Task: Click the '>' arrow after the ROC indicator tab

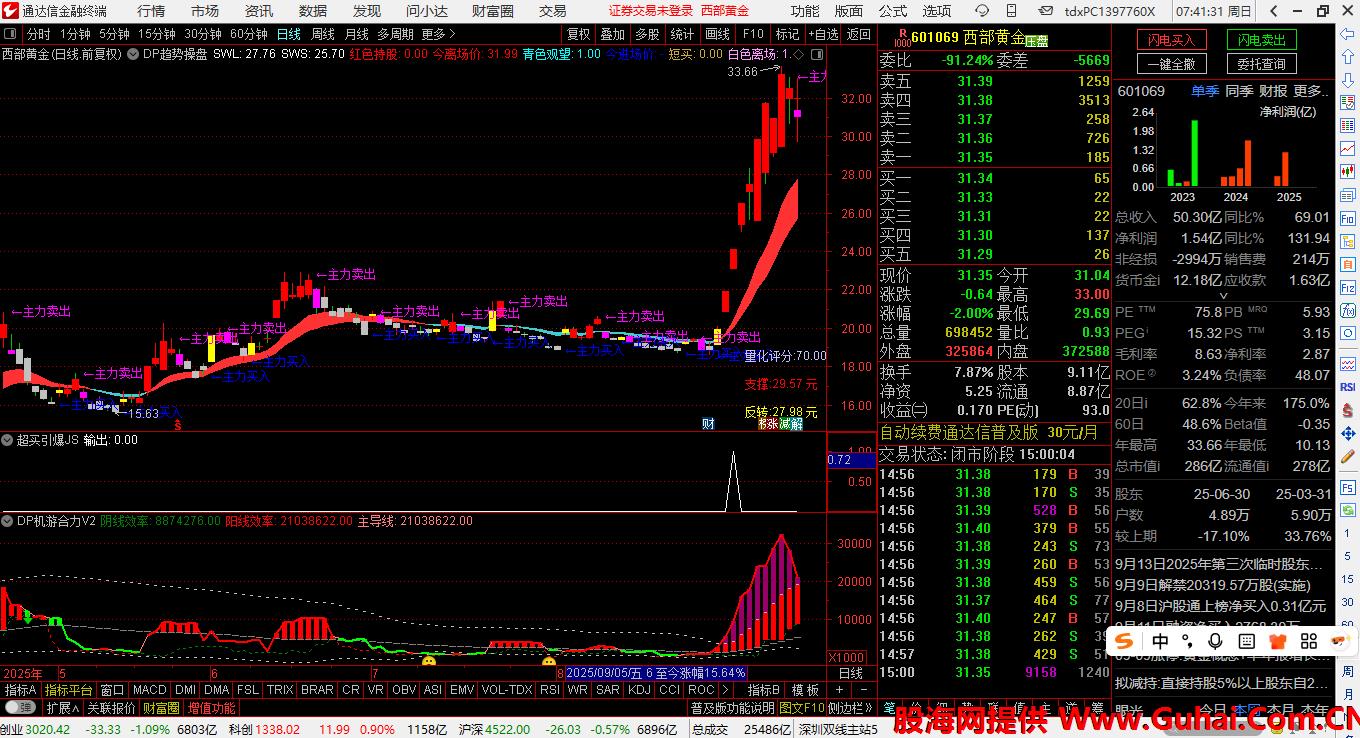Action: pyautogui.click(x=724, y=689)
